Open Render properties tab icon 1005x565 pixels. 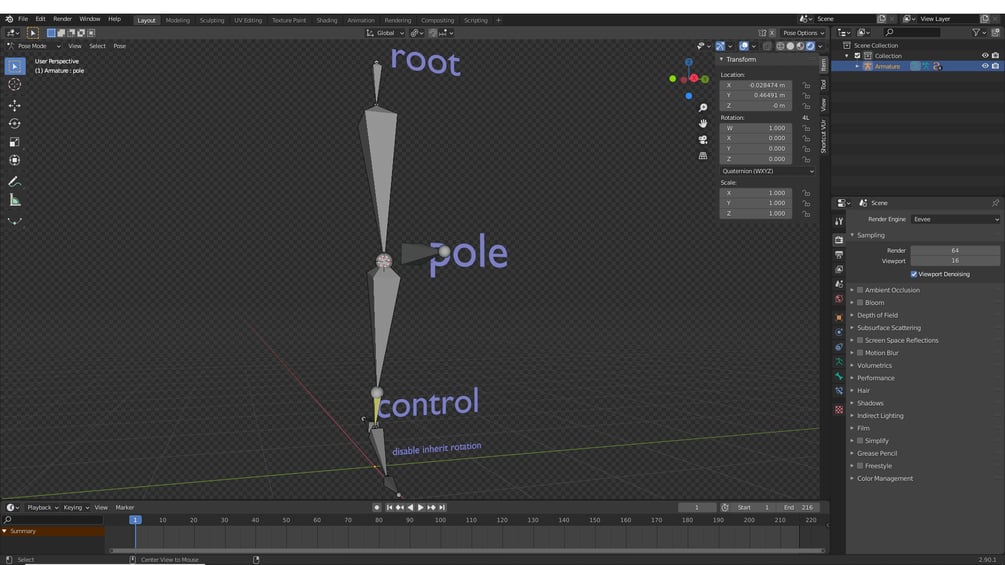(839, 240)
